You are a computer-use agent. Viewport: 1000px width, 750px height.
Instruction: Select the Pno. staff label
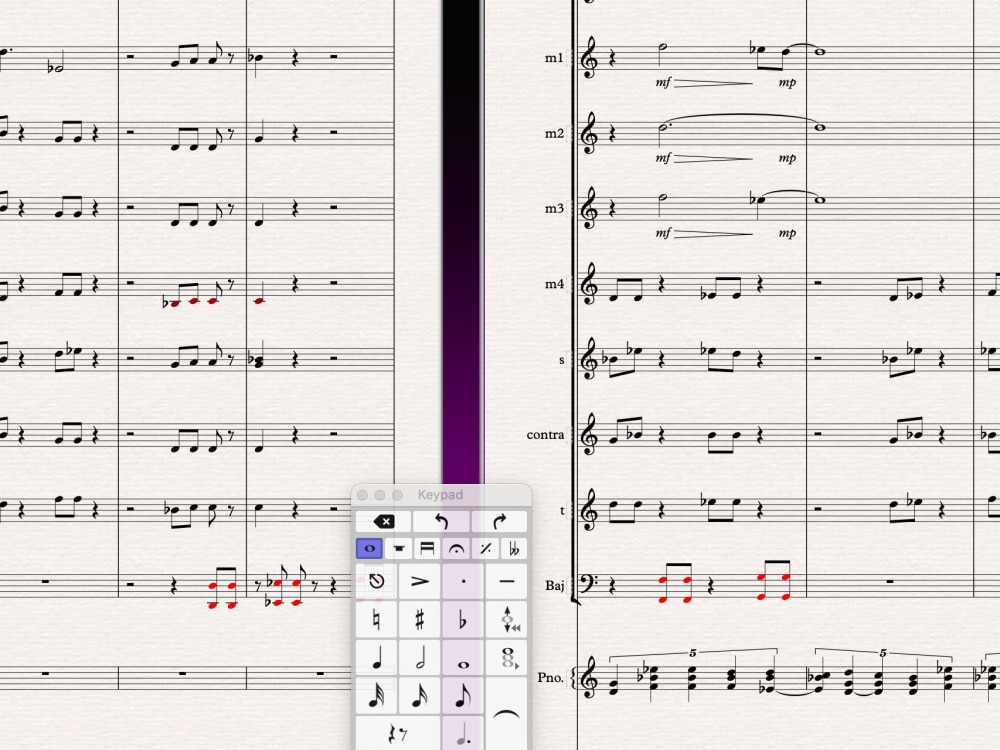pyautogui.click(x=550, y=677)
